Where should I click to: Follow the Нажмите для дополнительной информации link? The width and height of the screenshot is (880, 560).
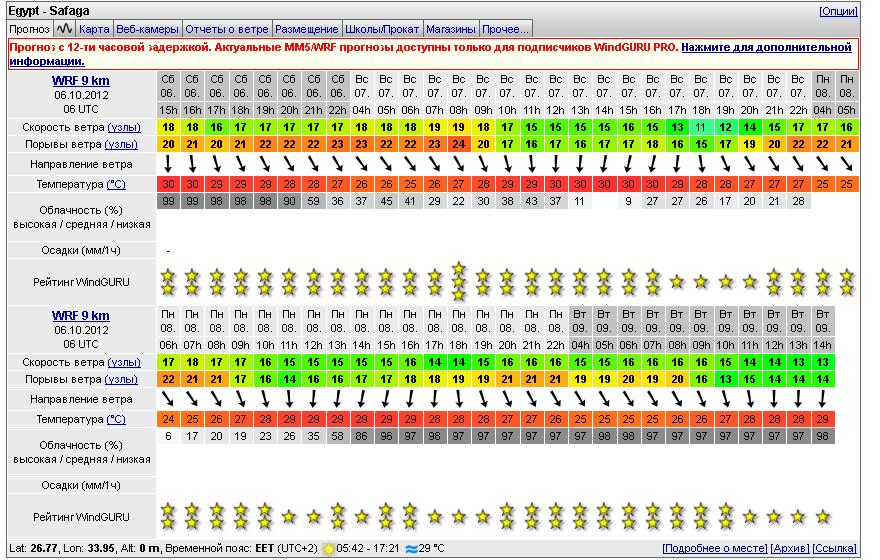766,48
